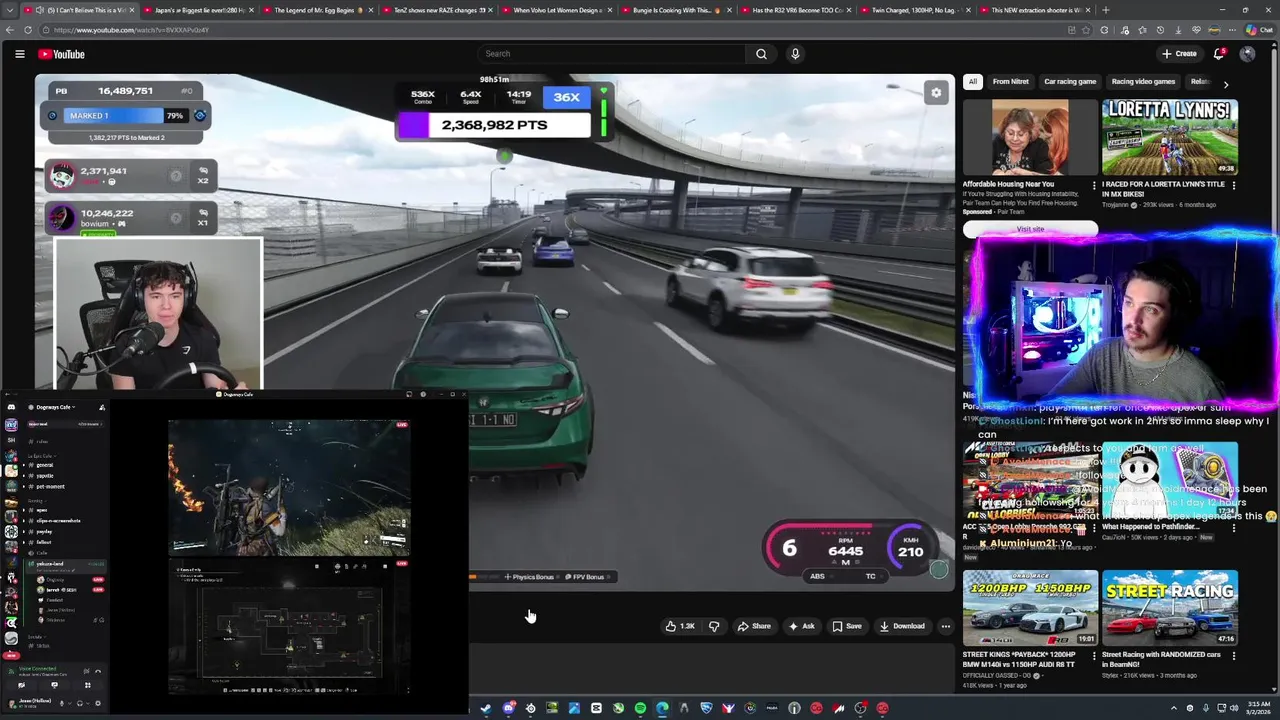Image resolution: width=1280 pixels, height=720 pixels.
Task: Open video player settings gear
Action: pyautogui.click(x=936, y=93)
